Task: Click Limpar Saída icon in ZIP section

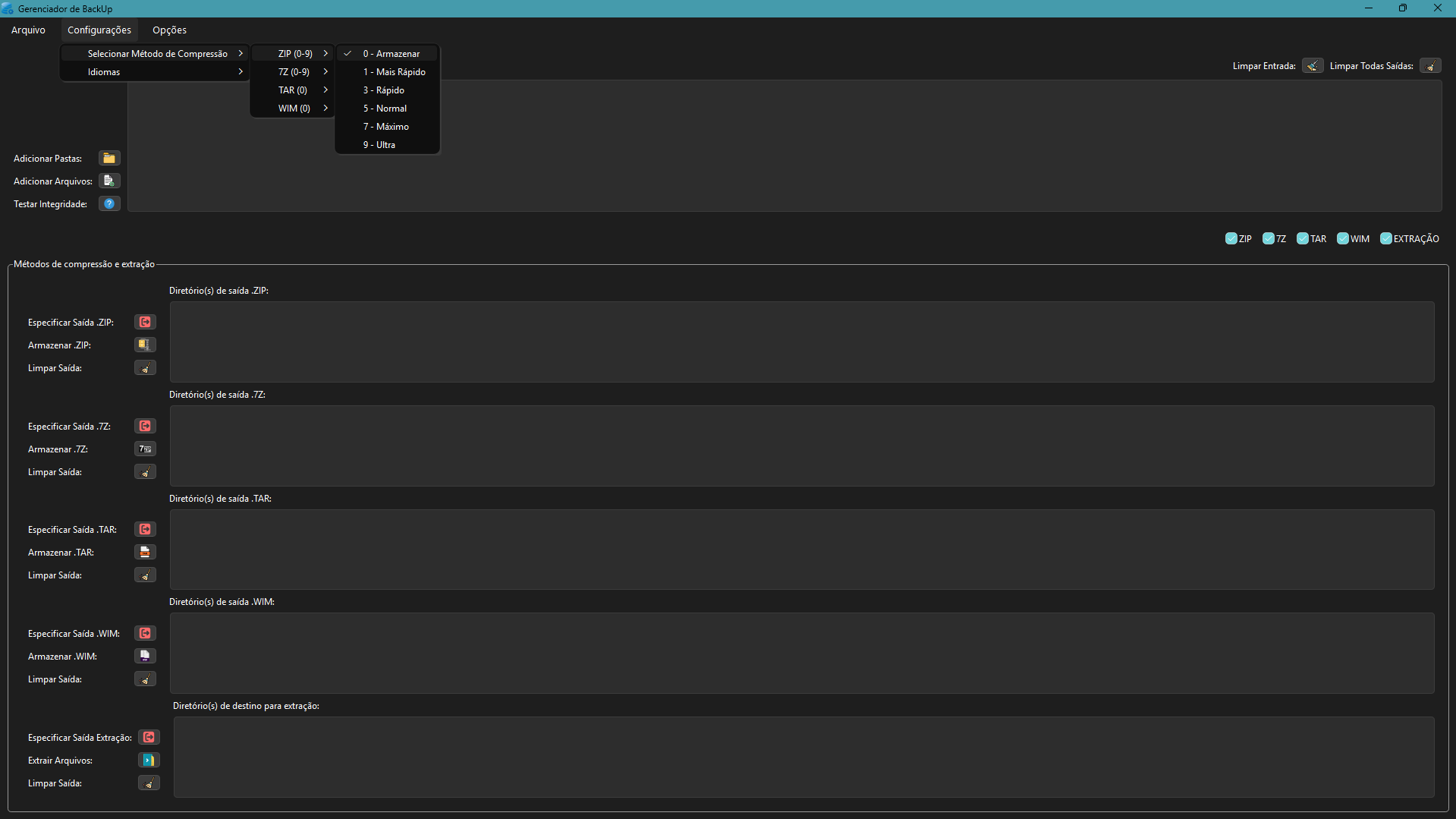Action: point(145,367)
